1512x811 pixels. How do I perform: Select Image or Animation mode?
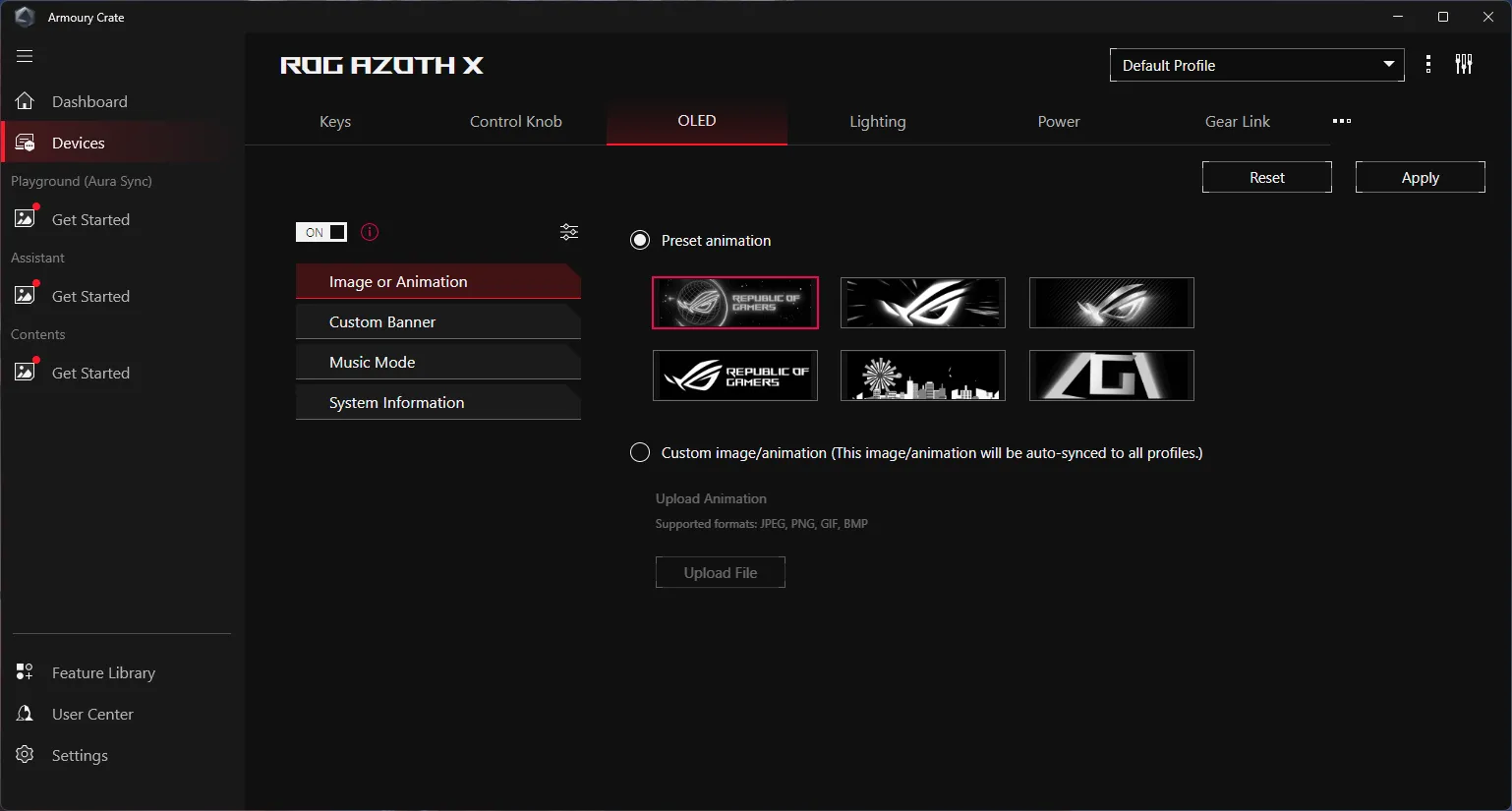(x=438, y=281)
